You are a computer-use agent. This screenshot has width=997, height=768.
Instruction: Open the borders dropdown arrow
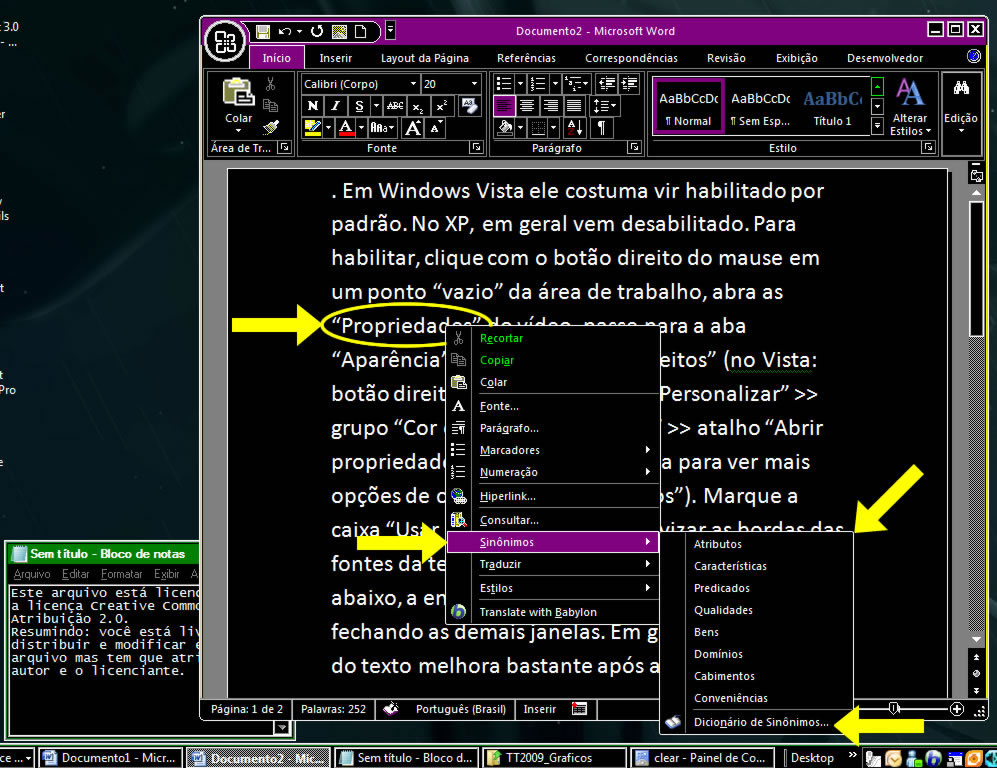tap(554, 128)
